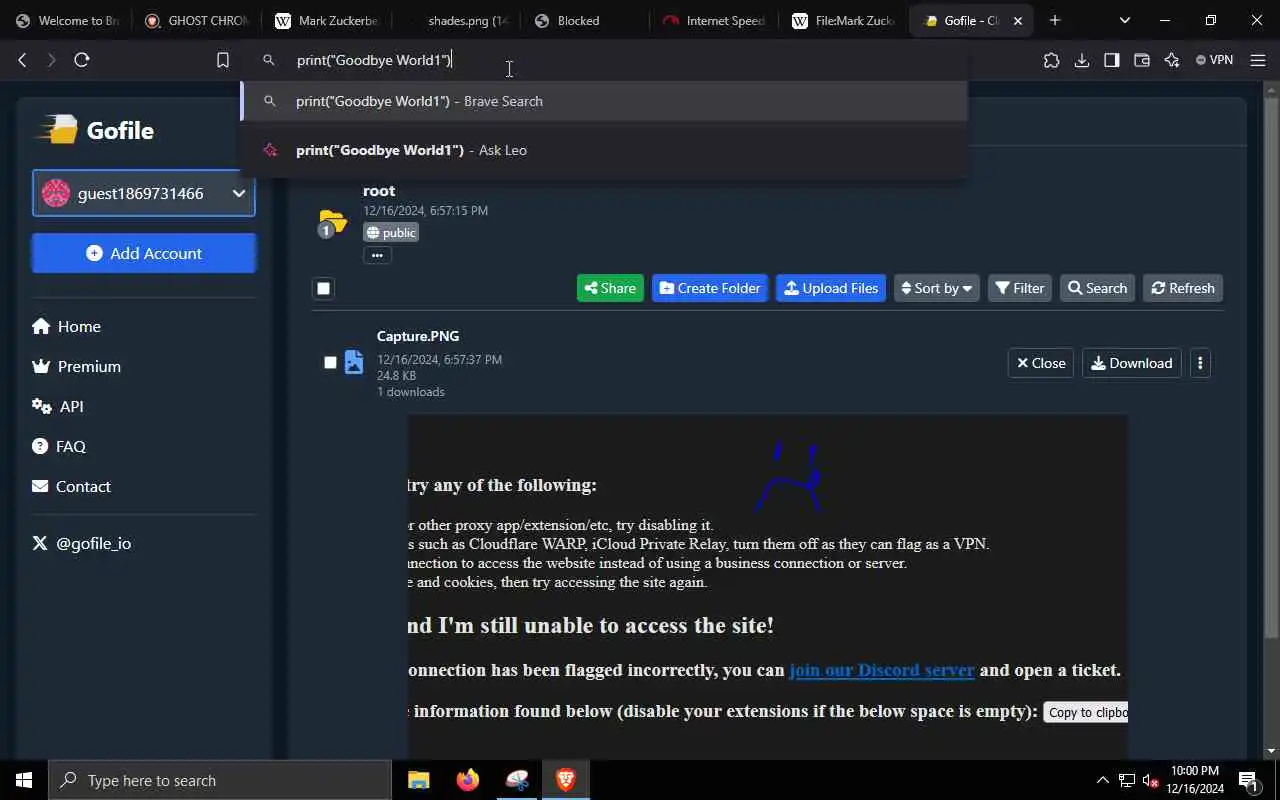Open the Leo AI sparkle icon
This screenshot has width=1280, height=800.
pos(1172,60)
